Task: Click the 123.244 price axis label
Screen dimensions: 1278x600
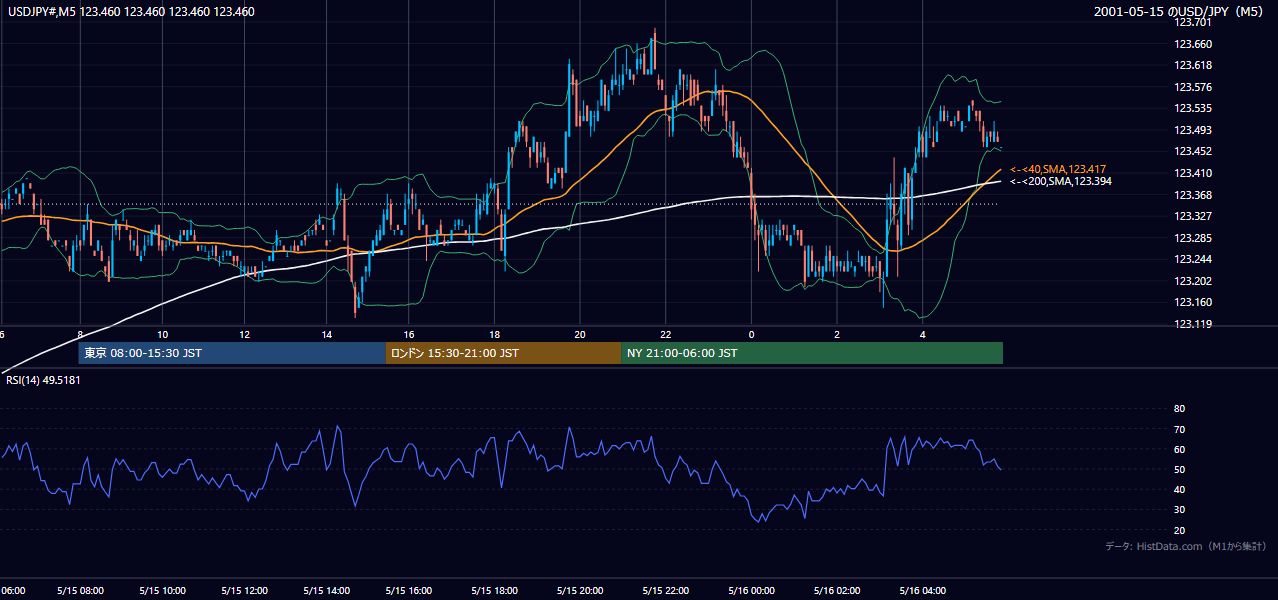Action: click(x=1193, y=259)
